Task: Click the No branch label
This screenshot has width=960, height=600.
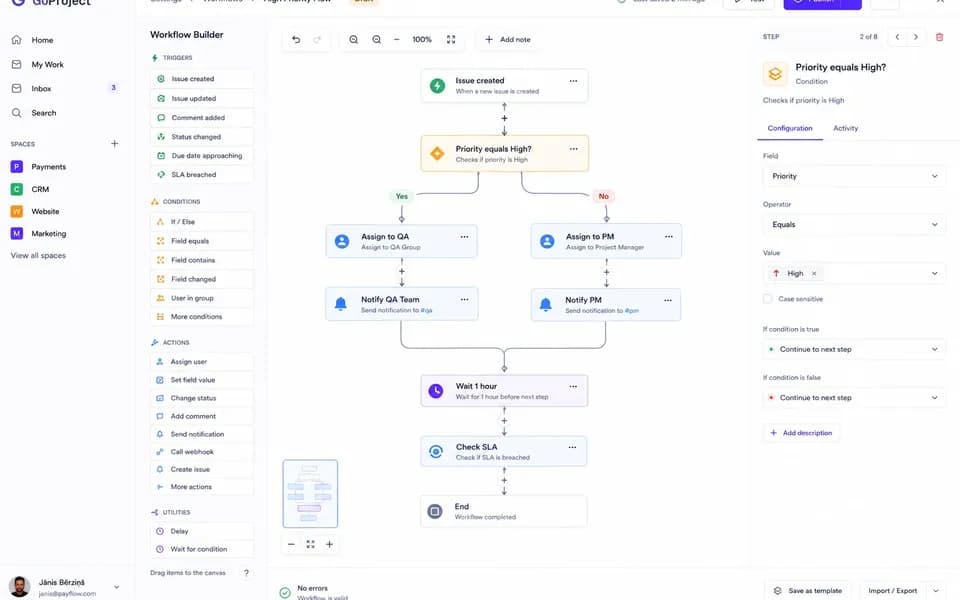Action: (604, 197)
